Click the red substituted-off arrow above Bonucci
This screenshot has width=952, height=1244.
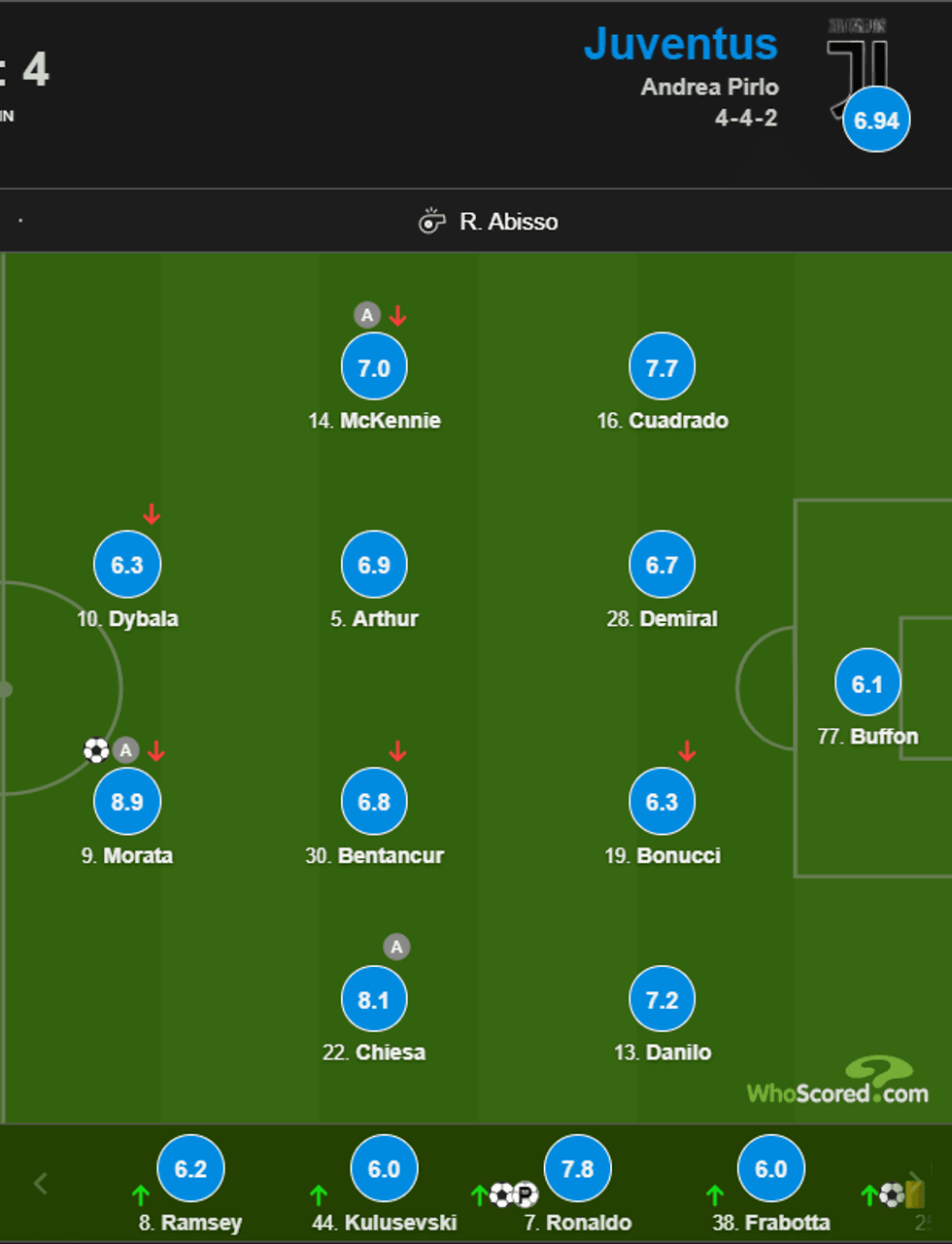pyautogui.click(x=688, y=750)
